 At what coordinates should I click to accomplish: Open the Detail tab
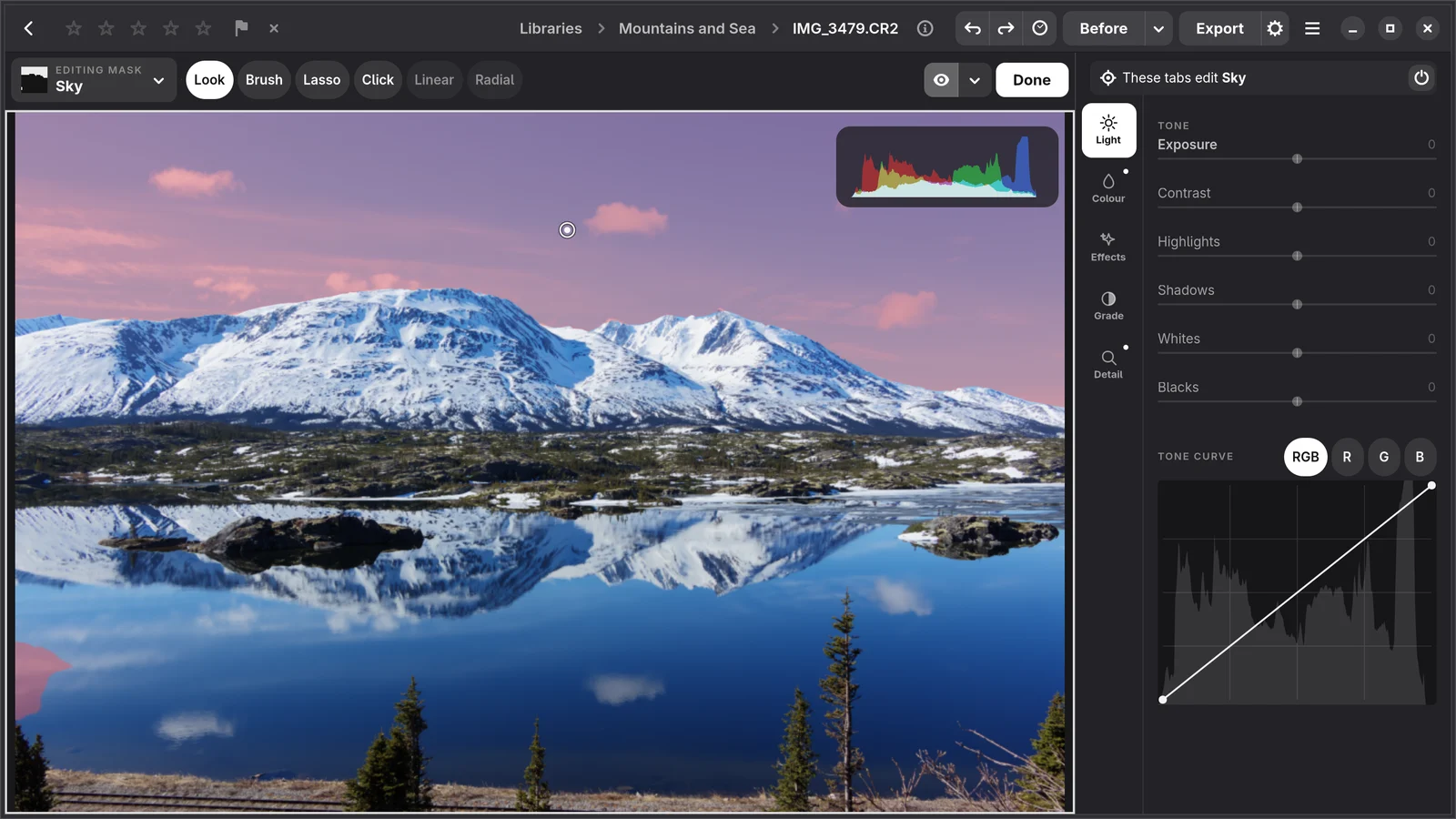pos(1108,364)
